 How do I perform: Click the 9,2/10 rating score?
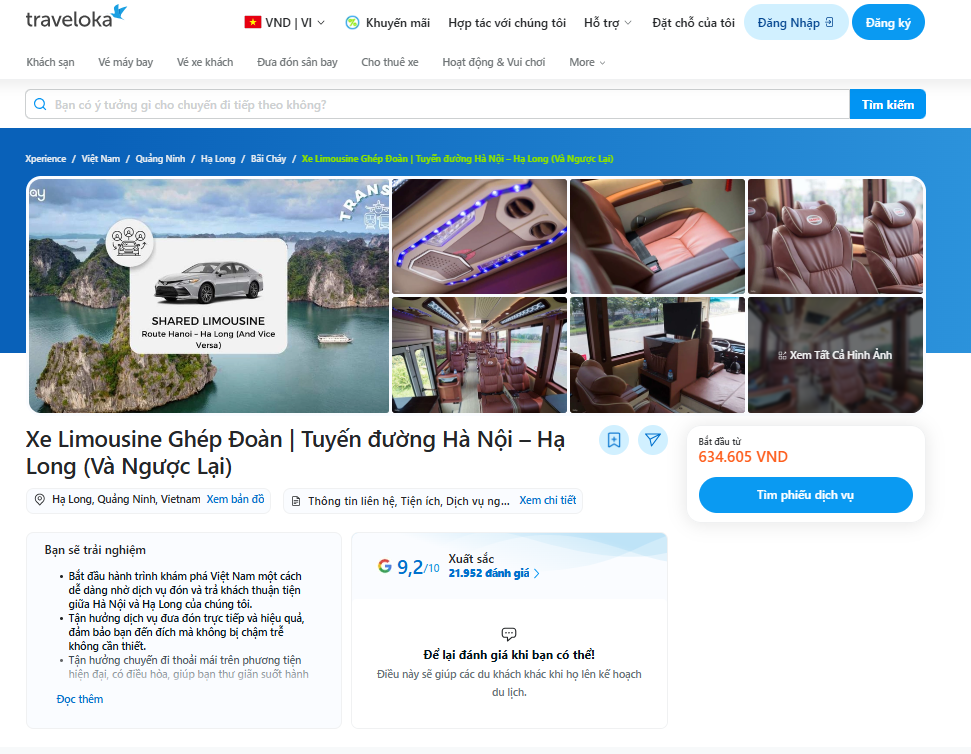tap(418, 567)
